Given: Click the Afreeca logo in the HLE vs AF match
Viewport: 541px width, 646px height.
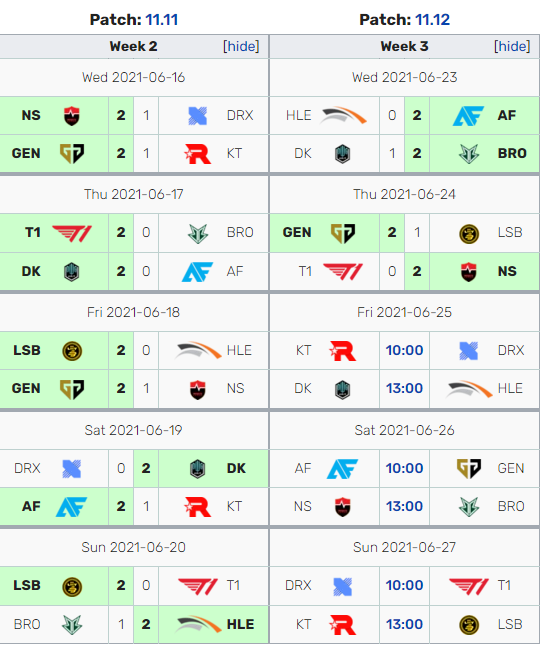Looking at the screenshot, I should coord(468,116).
